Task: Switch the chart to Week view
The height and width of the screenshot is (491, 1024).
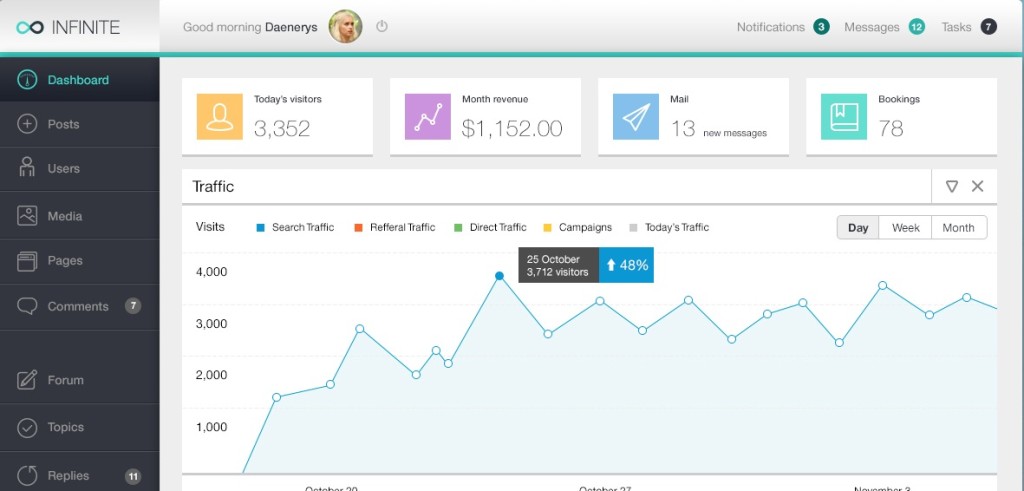Action: [905, 228]
